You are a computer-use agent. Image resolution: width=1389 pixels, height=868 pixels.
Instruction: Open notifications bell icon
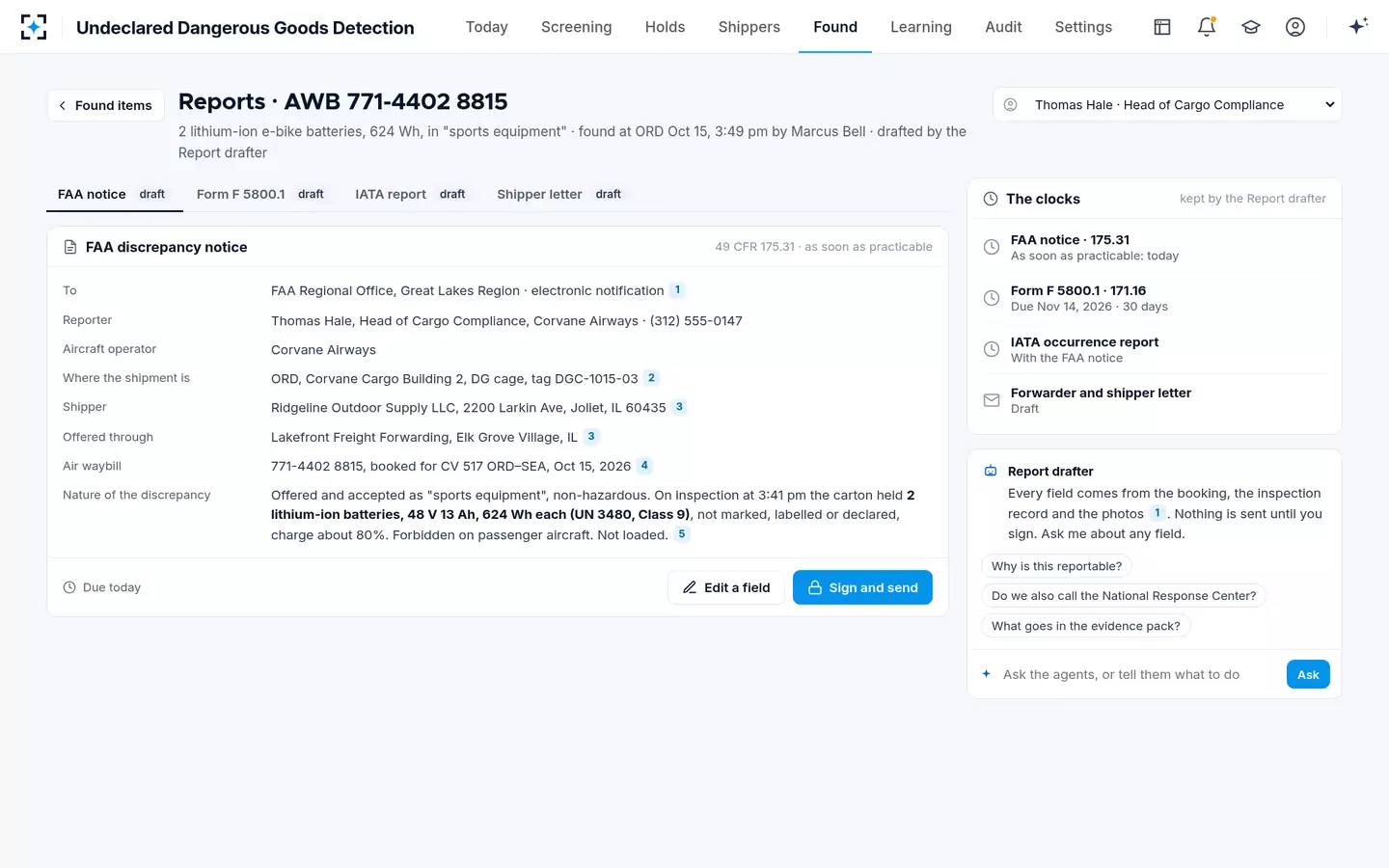(1207, 27)
